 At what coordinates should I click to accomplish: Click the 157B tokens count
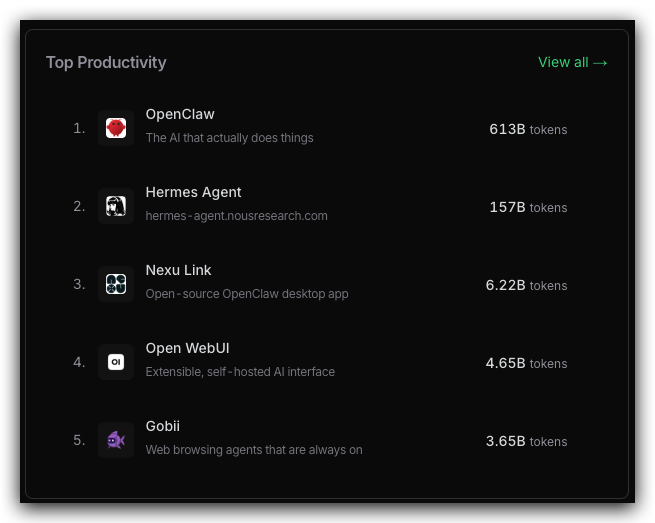(x=527, y=207)
